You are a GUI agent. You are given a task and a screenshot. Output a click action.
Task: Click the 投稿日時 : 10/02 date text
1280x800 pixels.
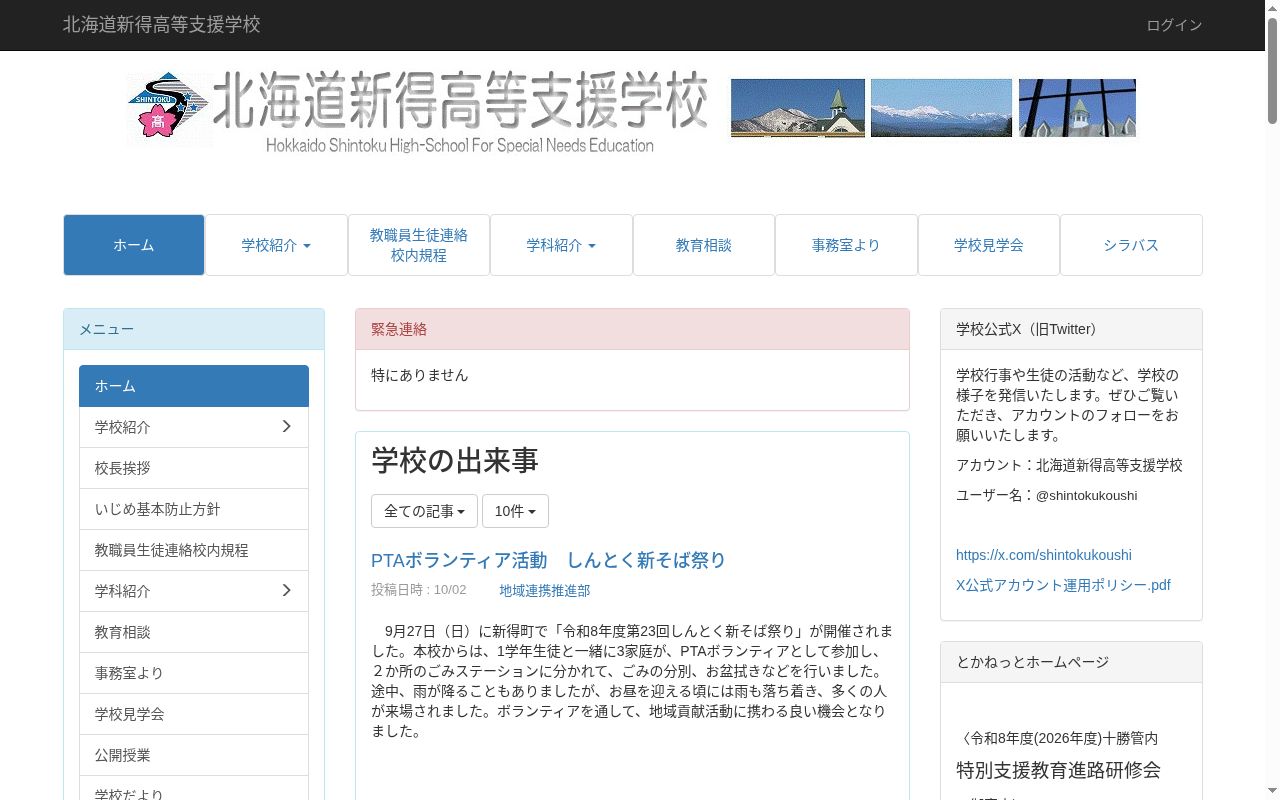[419, 590]
